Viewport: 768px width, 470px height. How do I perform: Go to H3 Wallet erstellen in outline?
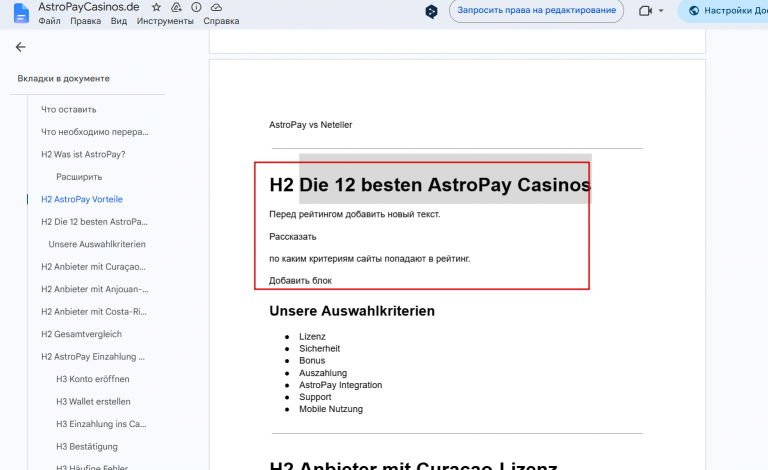94,402
